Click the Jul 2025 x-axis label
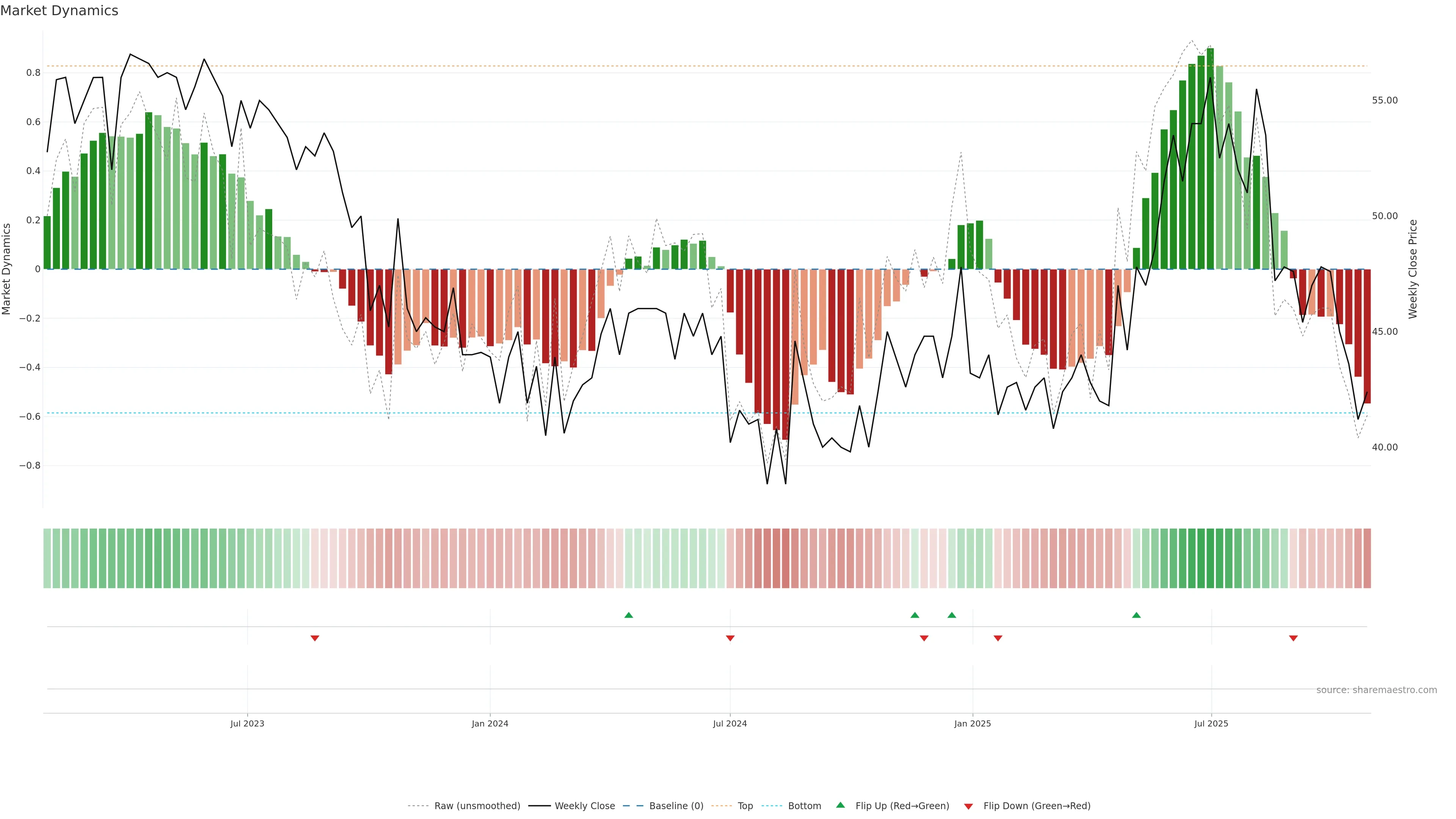 click(1211, 723)
